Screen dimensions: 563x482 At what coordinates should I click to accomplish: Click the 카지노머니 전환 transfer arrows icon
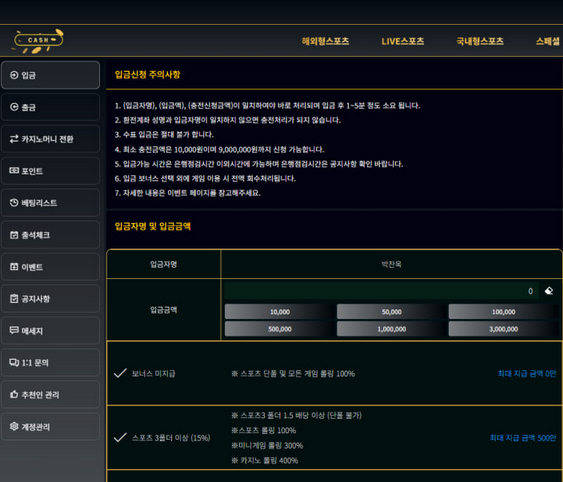(14, 139)
